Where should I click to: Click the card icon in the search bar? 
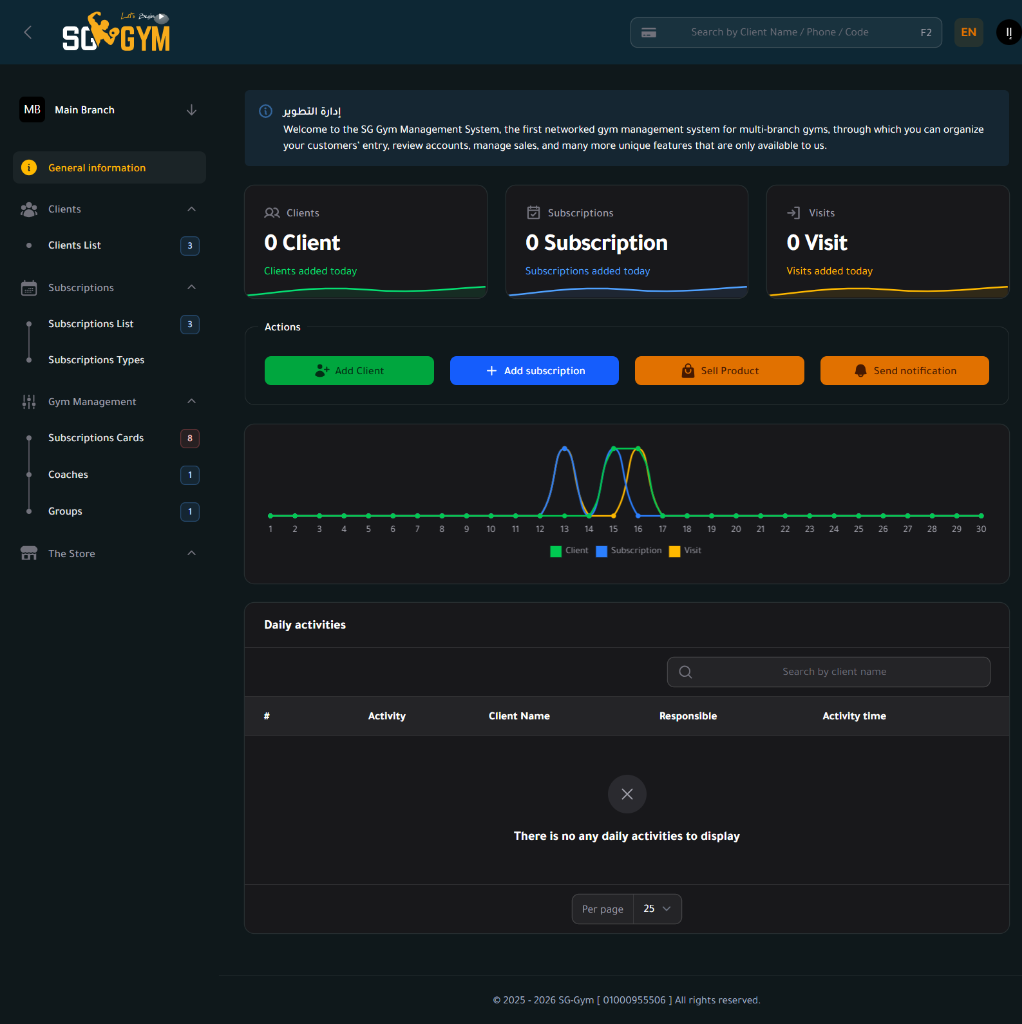click(x=648, y=33)
